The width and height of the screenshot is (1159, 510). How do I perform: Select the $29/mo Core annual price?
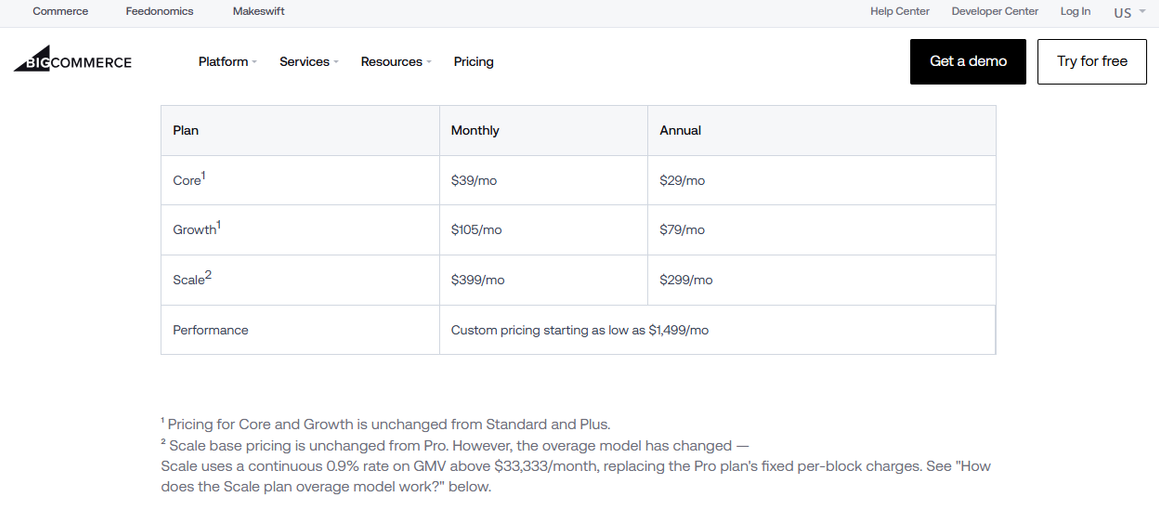(x=682, y=181)
